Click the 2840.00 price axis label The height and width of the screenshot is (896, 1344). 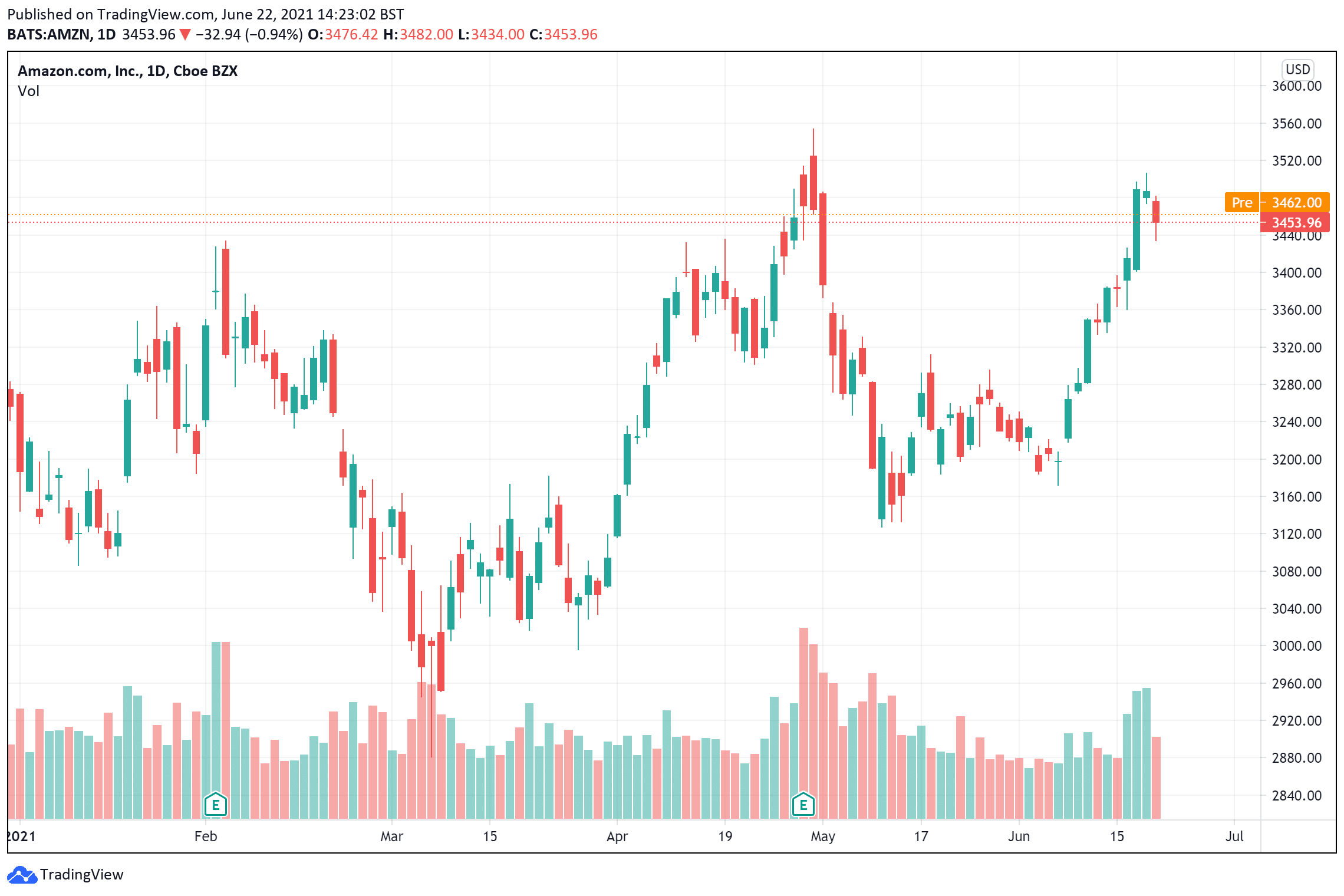click(x=1297, y=796)
